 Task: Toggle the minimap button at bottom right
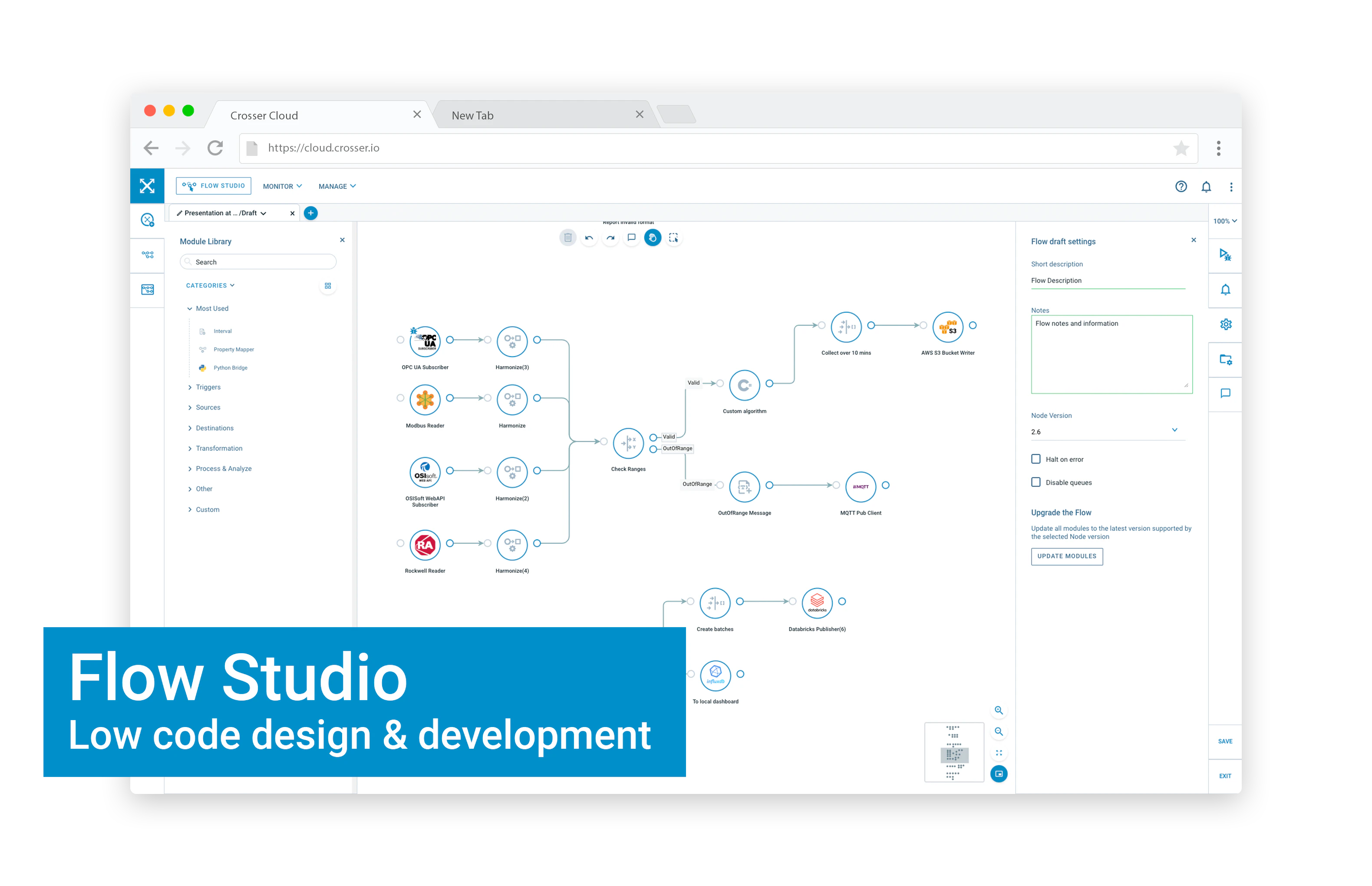pyautogui.click(x=999, y=774)
